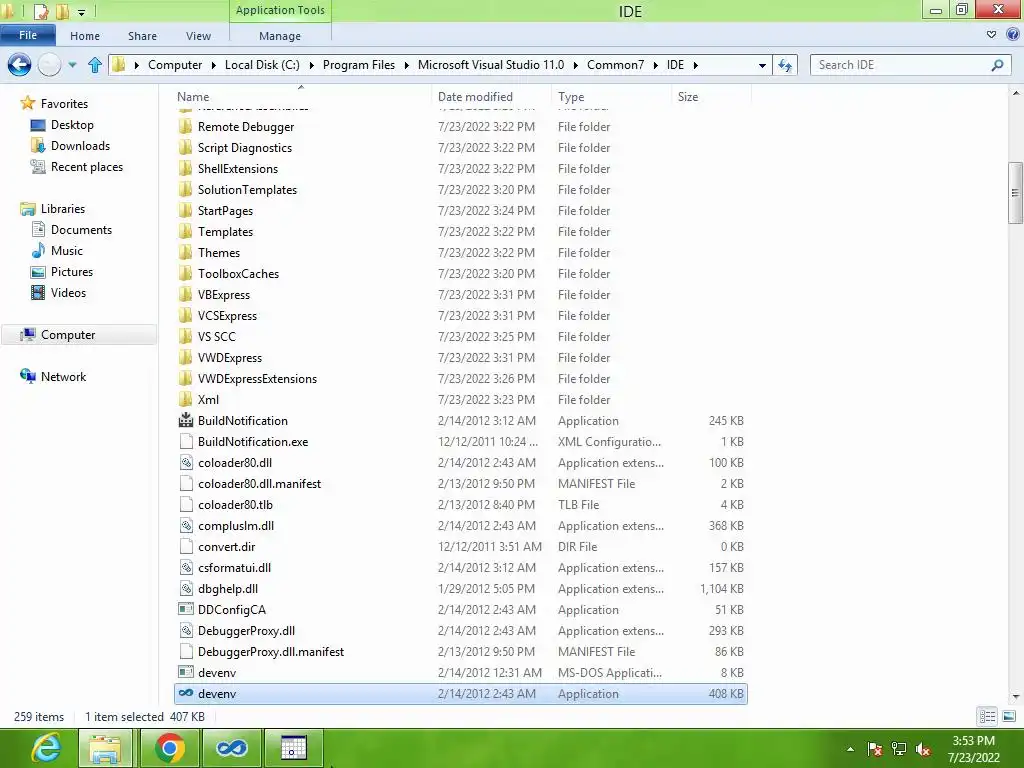This screenshot has width=1024, height=768.
Task: Expand the breadcrumb arrow after Common7
Action: pyautogui.click(x=656, y=65)
